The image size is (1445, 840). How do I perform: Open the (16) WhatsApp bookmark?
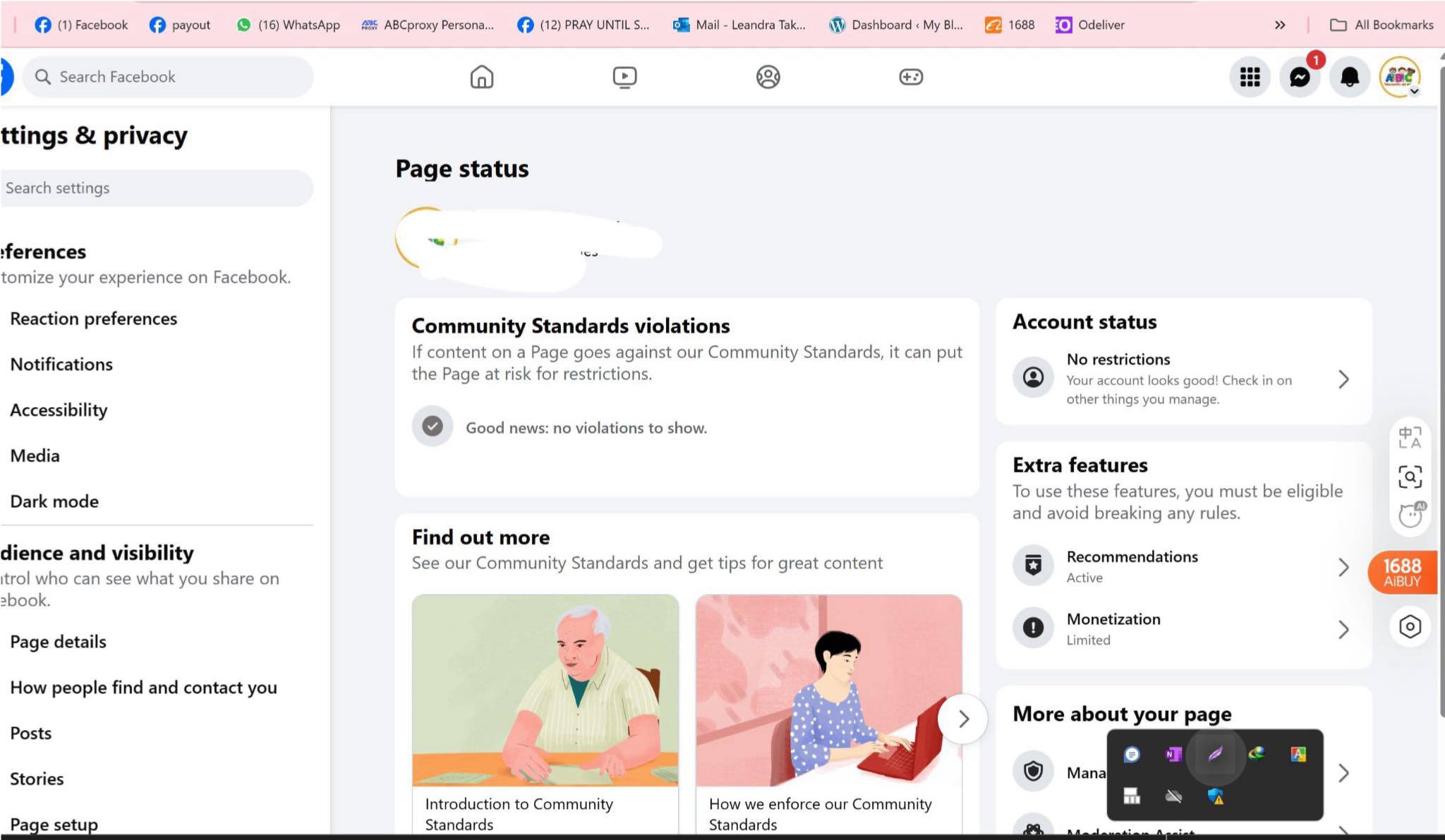point(288,25)
